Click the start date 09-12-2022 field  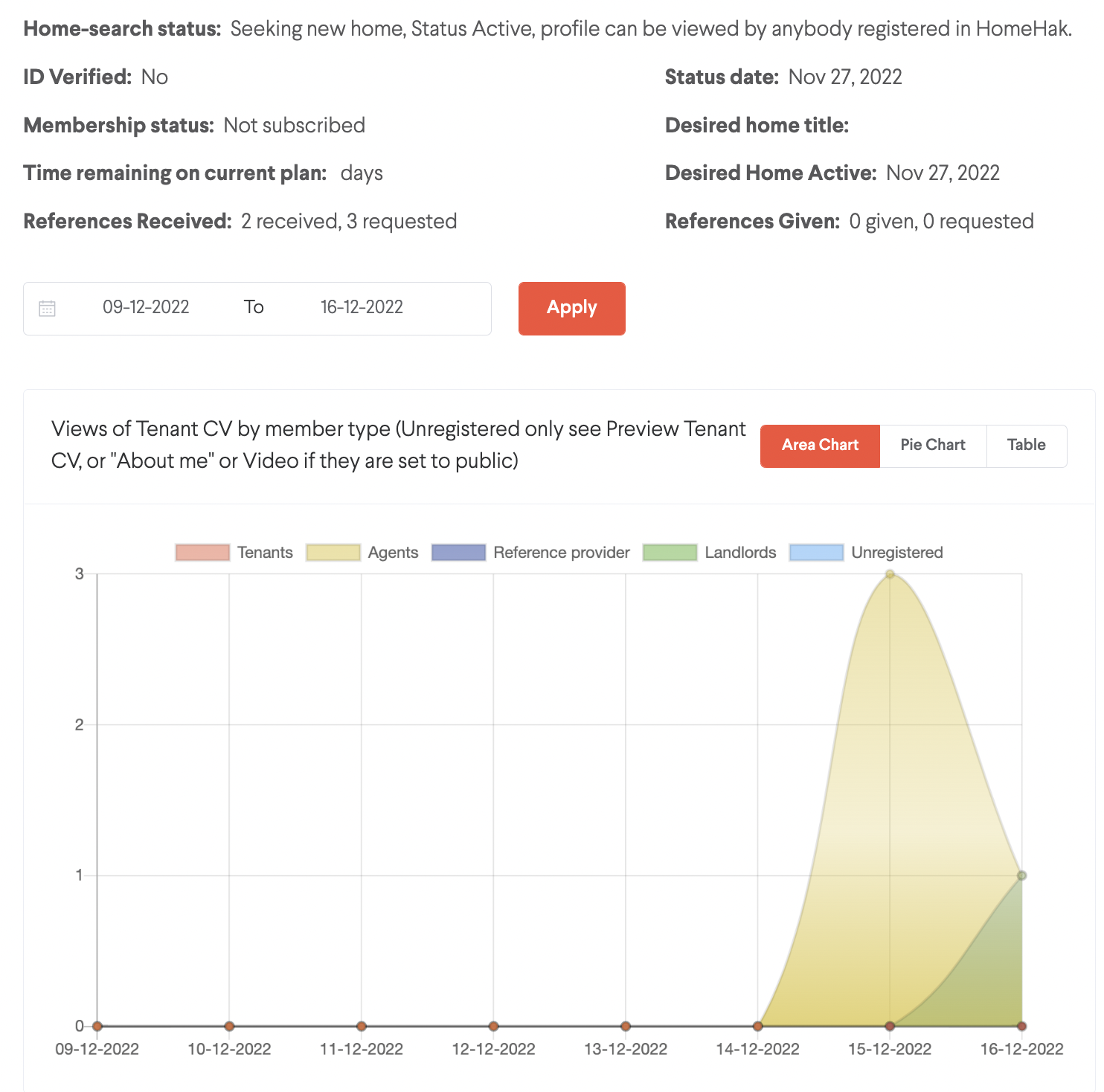(146, 307)
